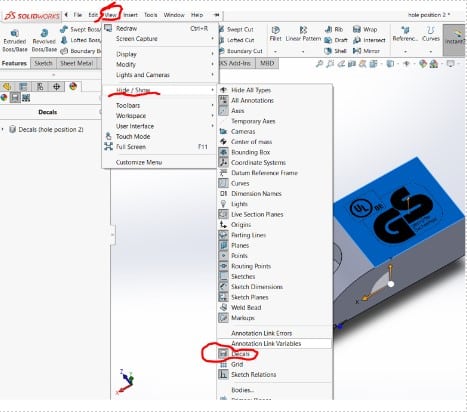Click the Datum Reference Frame icon
The width and height of the screenshot is (467, 412).
tap(223, 173)
